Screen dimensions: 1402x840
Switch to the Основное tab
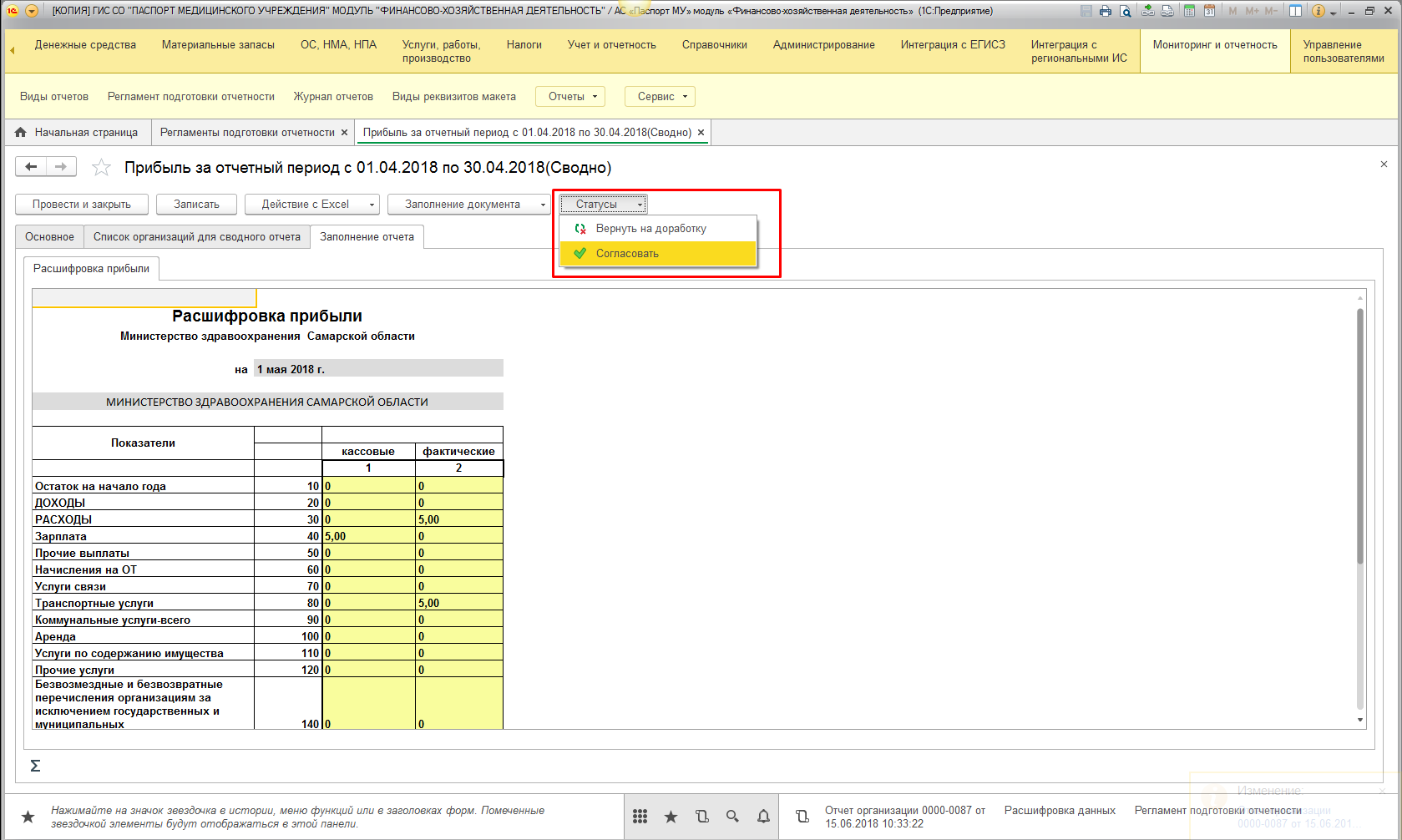click(49, 237)
